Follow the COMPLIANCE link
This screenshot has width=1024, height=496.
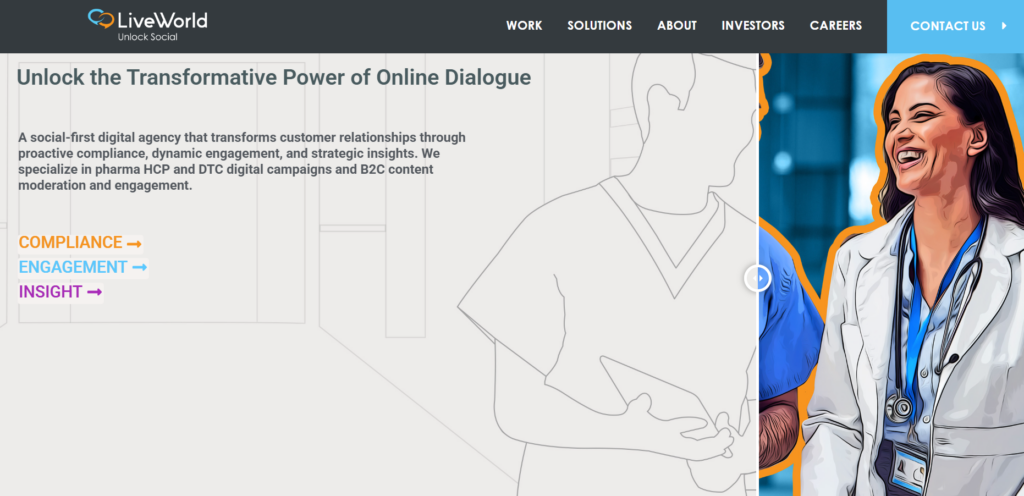(70, 243)
